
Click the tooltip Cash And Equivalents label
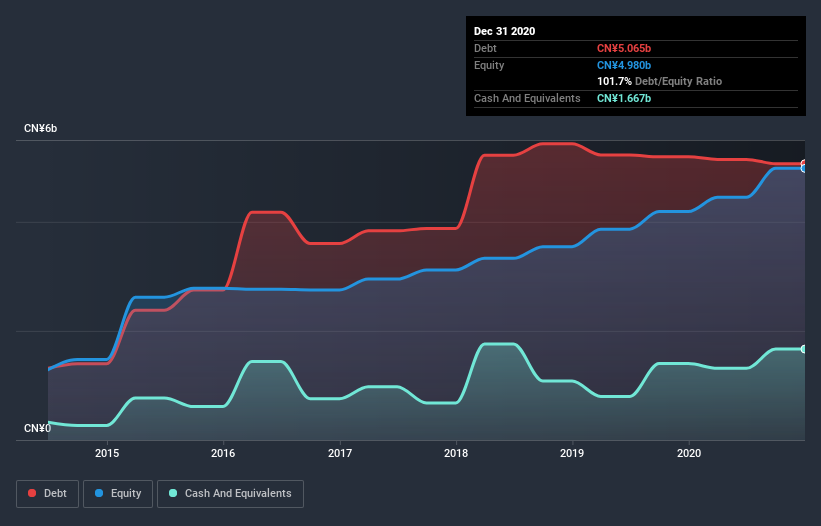[x=527, y=98]
